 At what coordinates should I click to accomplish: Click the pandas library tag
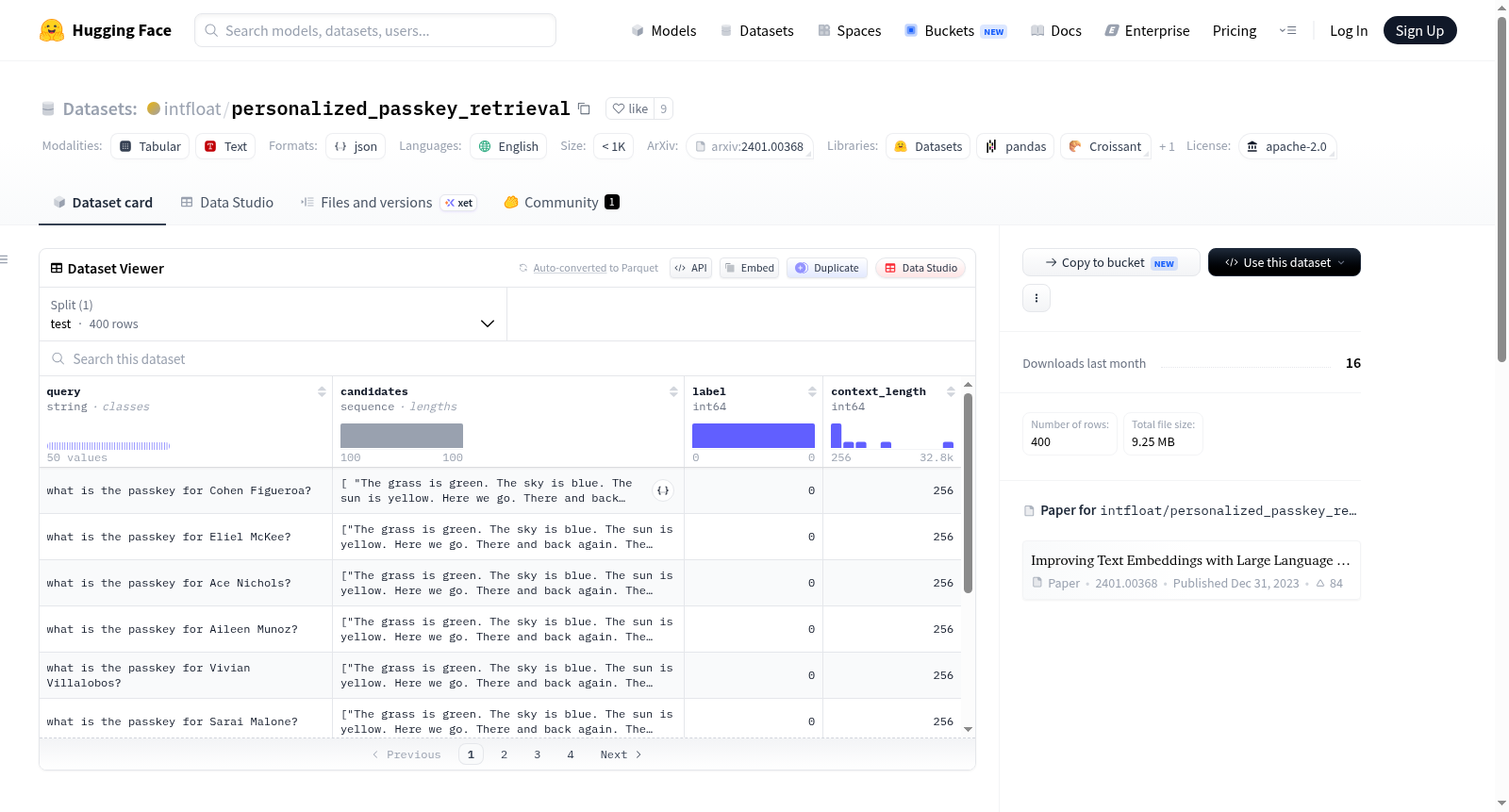tap(1016, 146)
